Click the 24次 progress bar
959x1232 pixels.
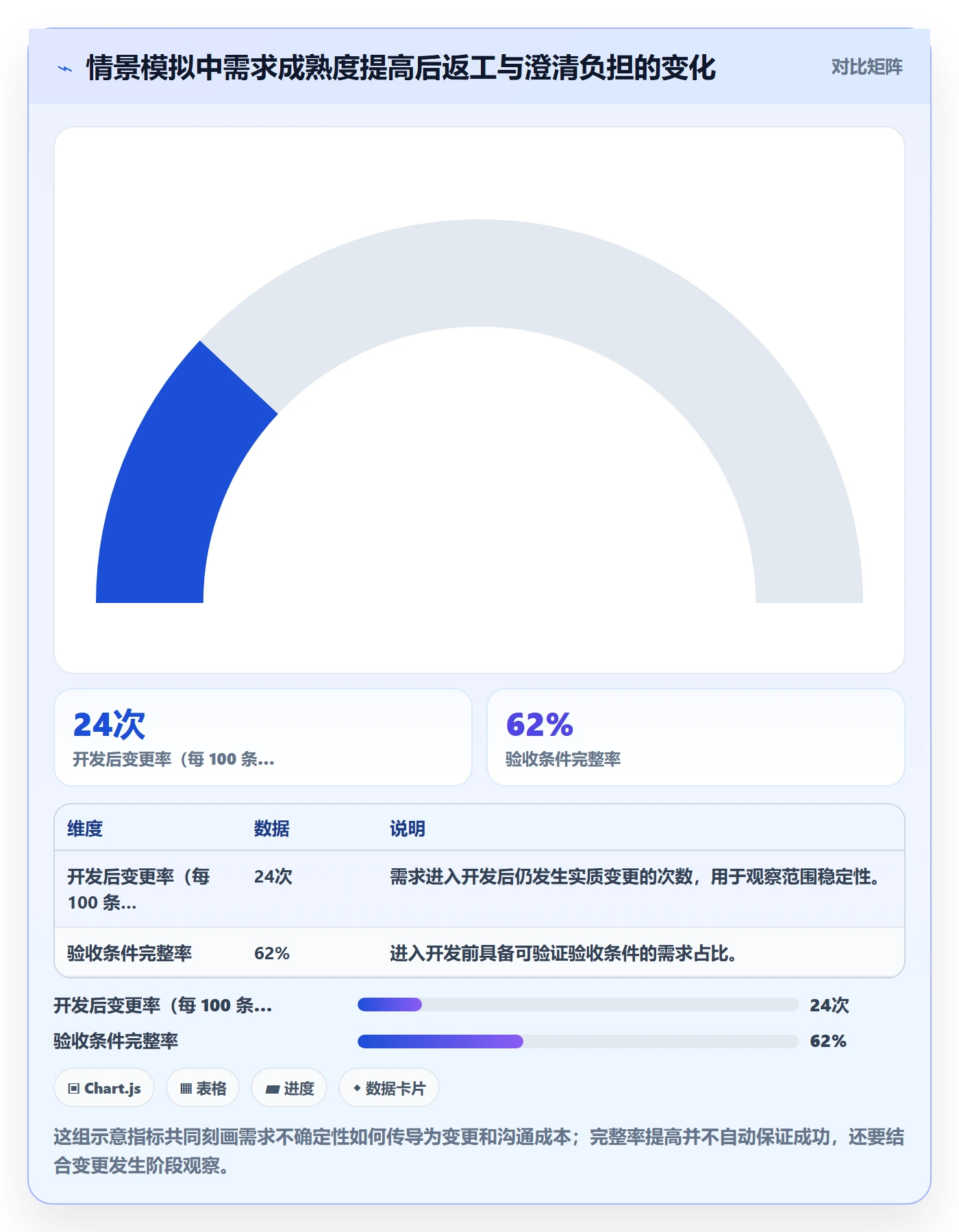[x=577, y=1005]
